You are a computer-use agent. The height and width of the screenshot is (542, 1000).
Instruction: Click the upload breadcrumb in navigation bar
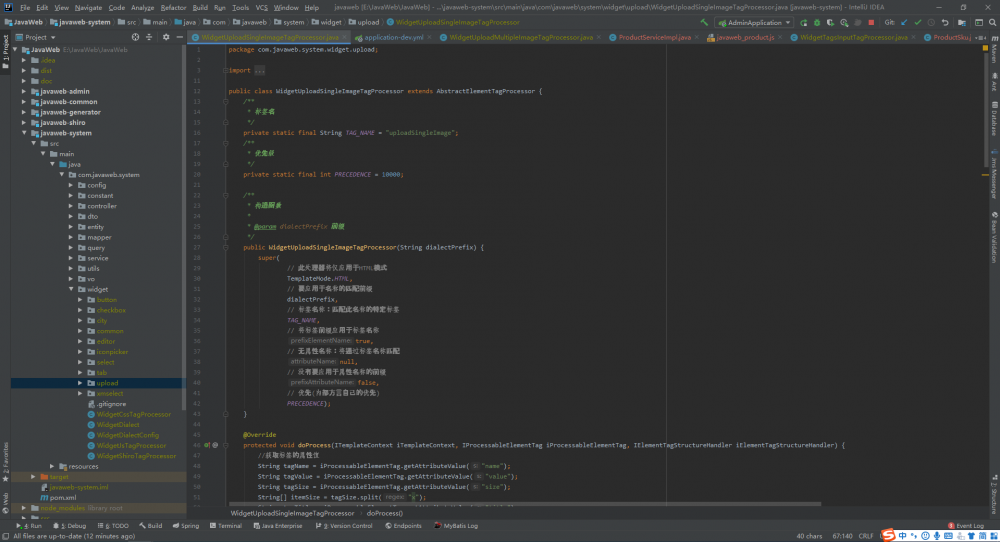[x=368, y=22]
